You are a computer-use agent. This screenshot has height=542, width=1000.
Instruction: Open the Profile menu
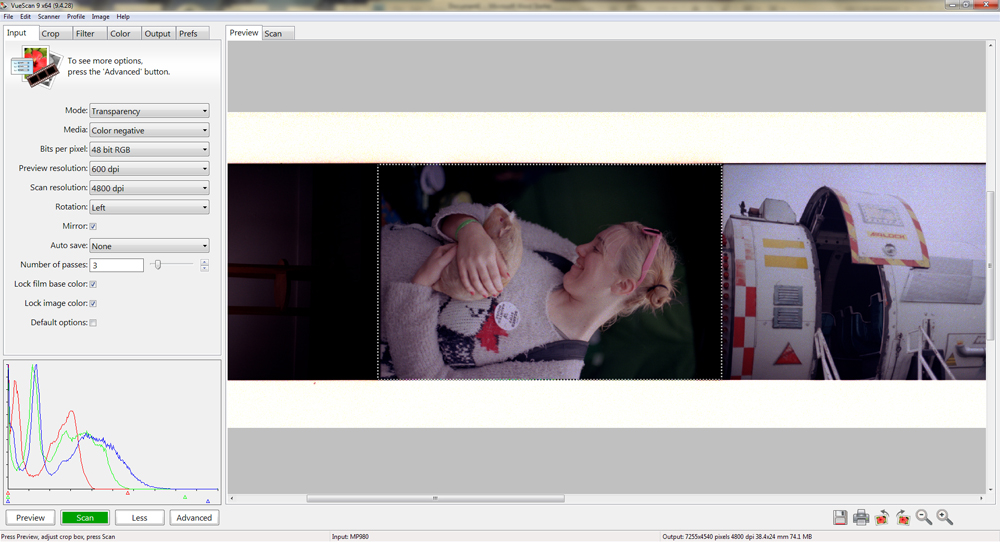[76, 17]
